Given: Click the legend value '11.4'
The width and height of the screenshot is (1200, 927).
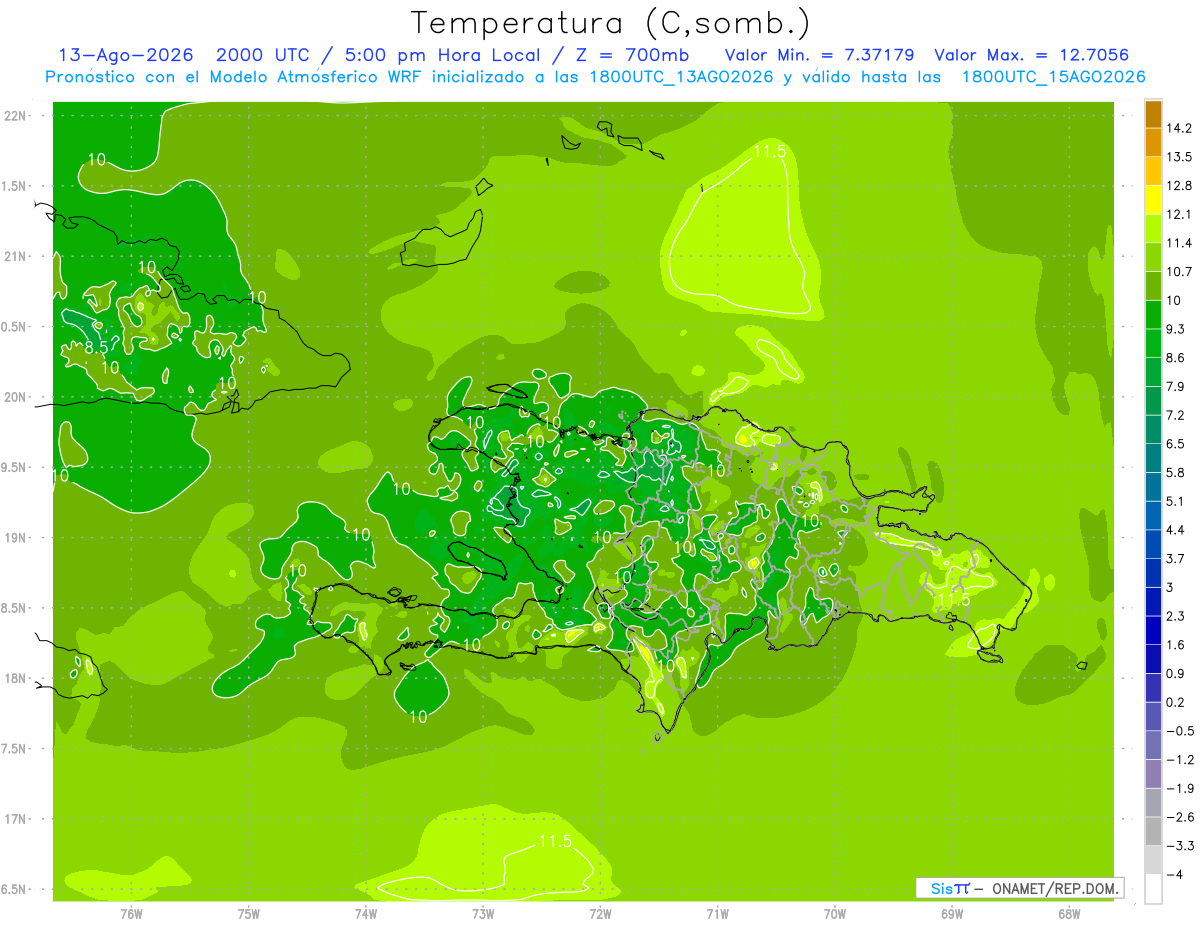Looking at the screenshot, I should click(x=1178, y=243).
